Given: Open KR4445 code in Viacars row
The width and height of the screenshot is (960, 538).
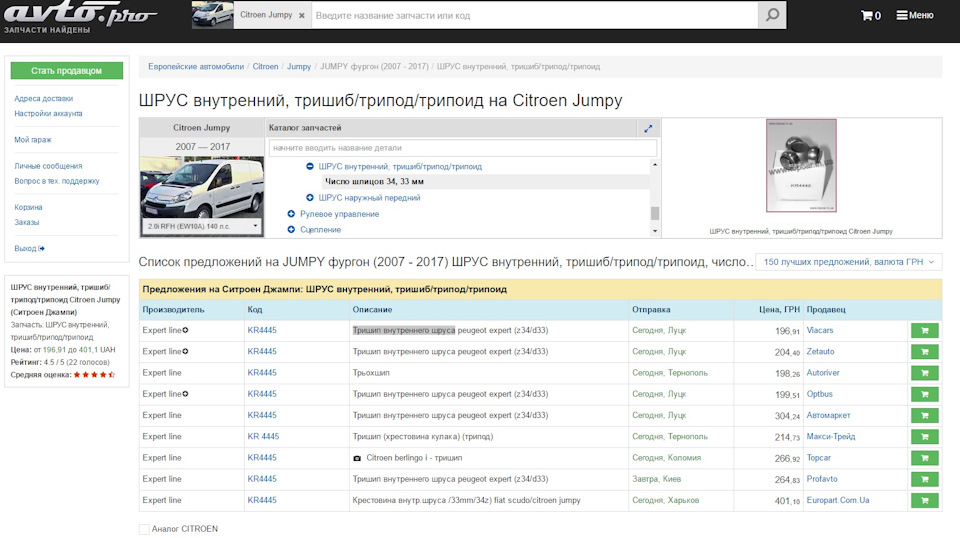Looking at the screenshot, I should (262, 330).
